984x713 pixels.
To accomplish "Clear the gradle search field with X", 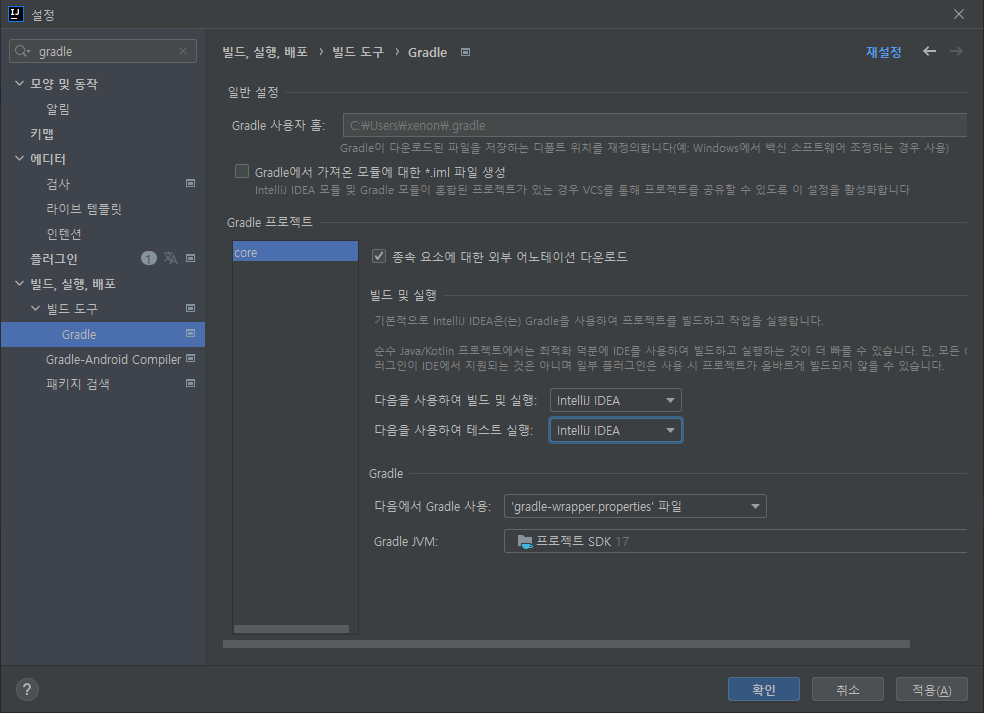I will coord(183,51).
